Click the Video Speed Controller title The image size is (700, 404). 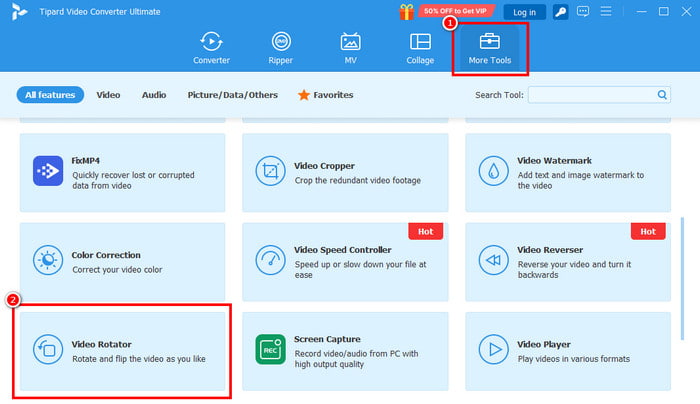pyautogui.click(x=343, y=250)
